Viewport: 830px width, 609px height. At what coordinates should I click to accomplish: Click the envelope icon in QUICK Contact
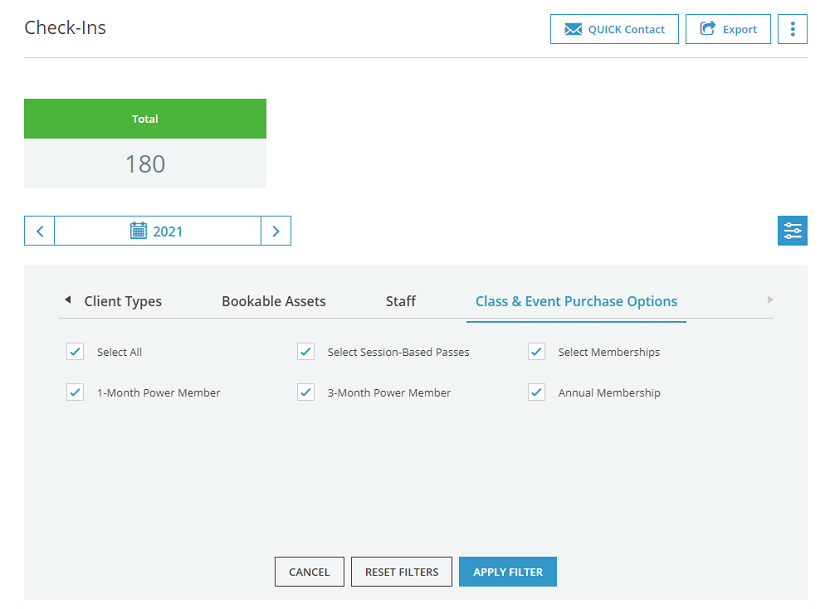click(x=573, y=29)
